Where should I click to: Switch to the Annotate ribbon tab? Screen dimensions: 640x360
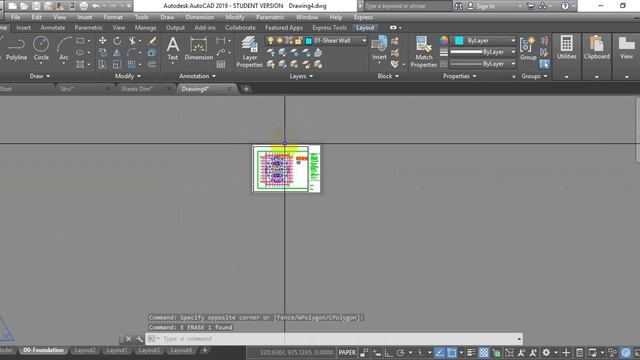53,28
